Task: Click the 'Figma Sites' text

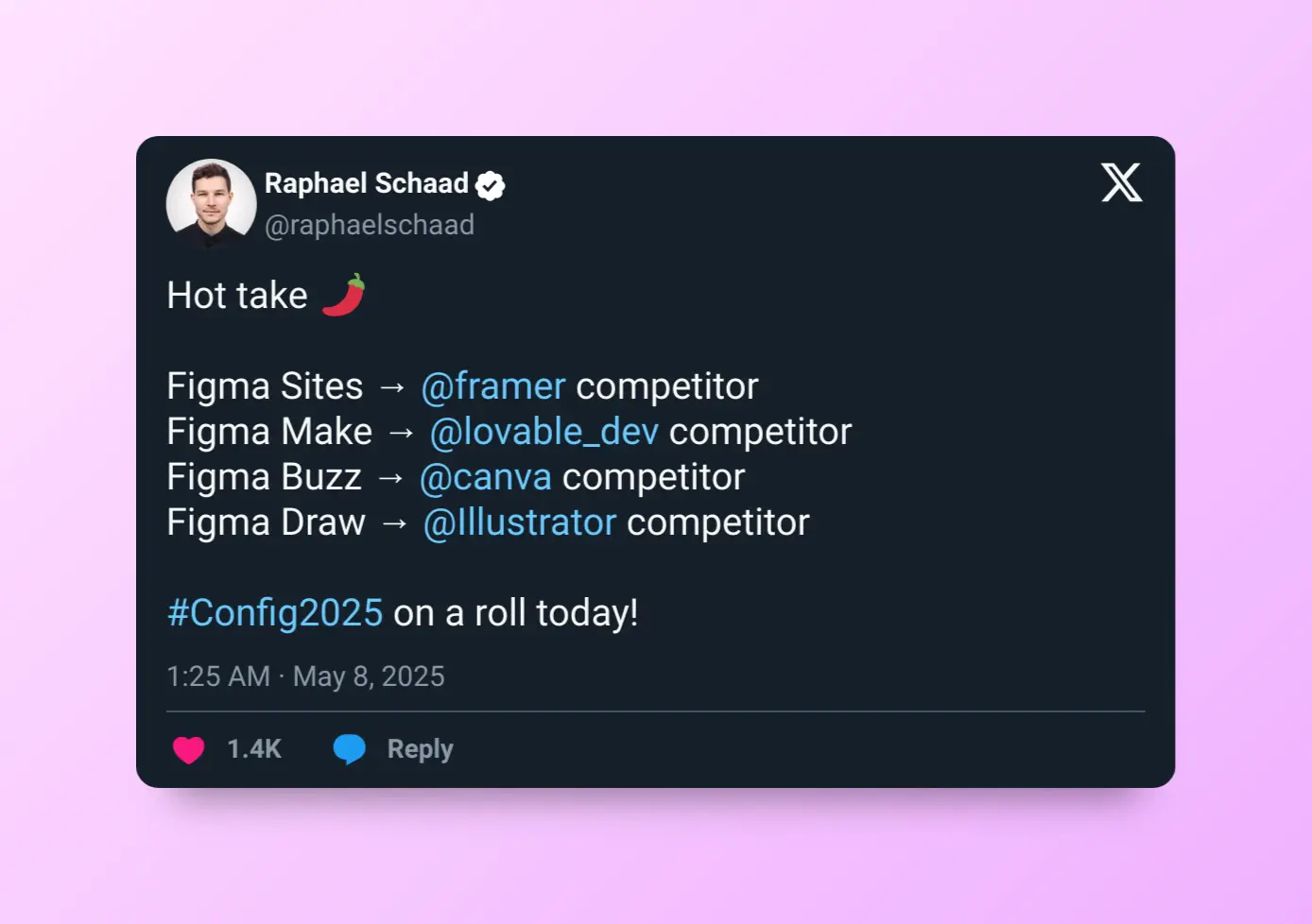Action: 265,386
